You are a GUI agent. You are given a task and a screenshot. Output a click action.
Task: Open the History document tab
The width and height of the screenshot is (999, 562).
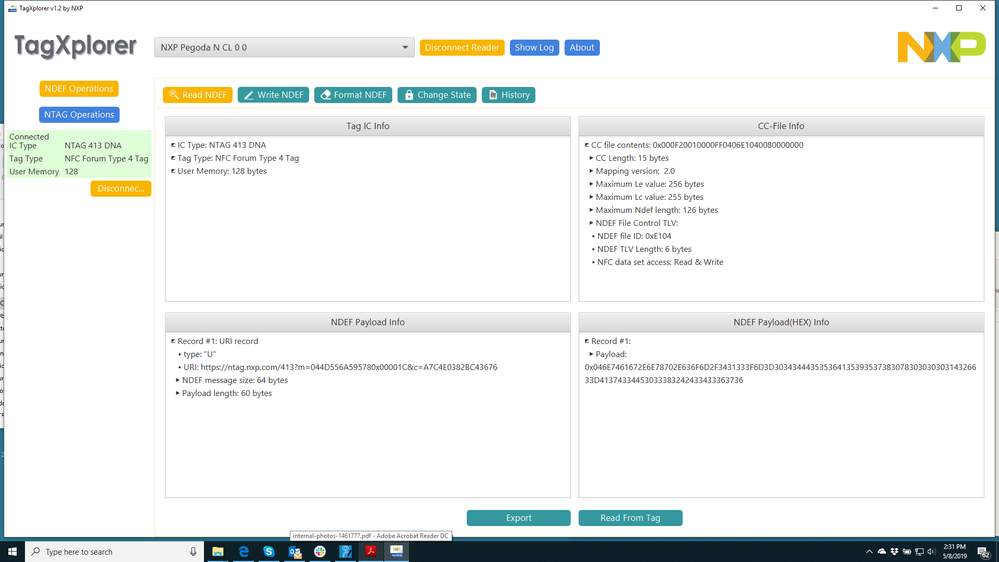click(x=508, y=95)
